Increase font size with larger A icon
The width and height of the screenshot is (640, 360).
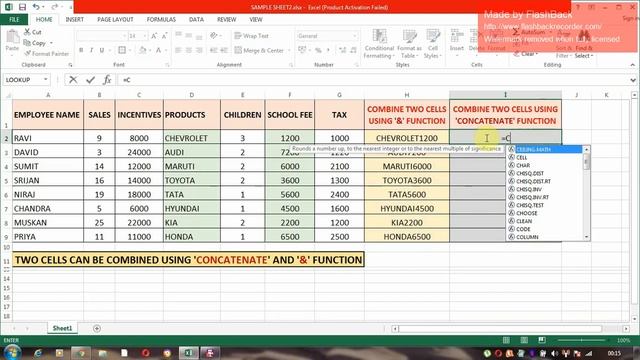(x=154, y=36)
